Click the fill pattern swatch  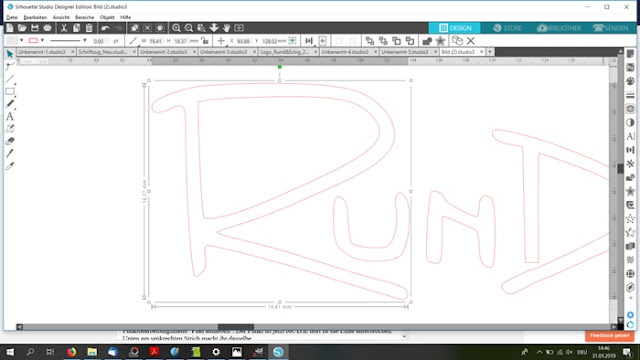(x=12, y=40)
